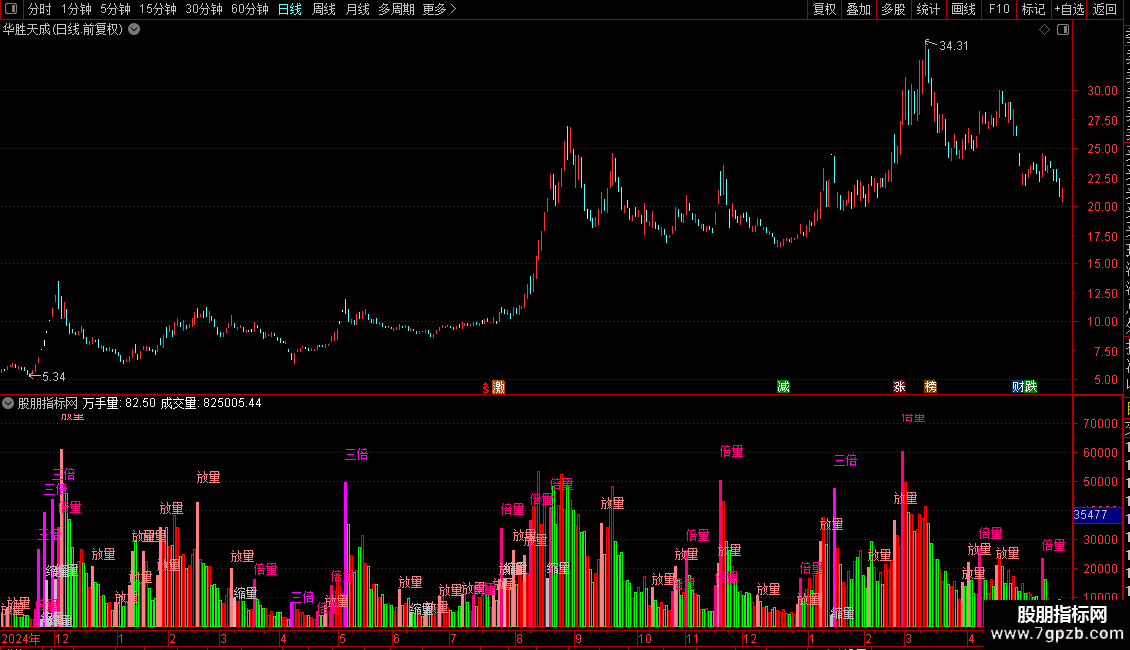Click the blue 财 event marker
1130x650 pixels.
click(1018, 387)
